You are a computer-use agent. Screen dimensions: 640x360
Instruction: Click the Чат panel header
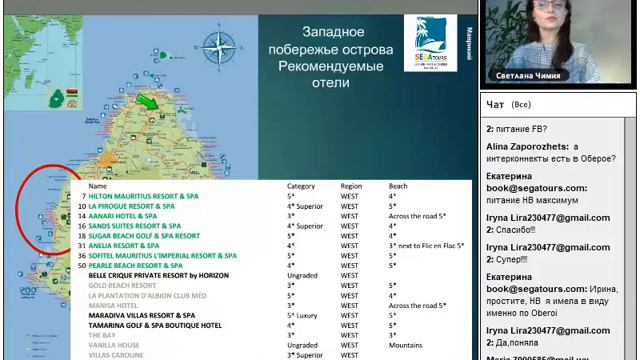[x=558, y=105]
